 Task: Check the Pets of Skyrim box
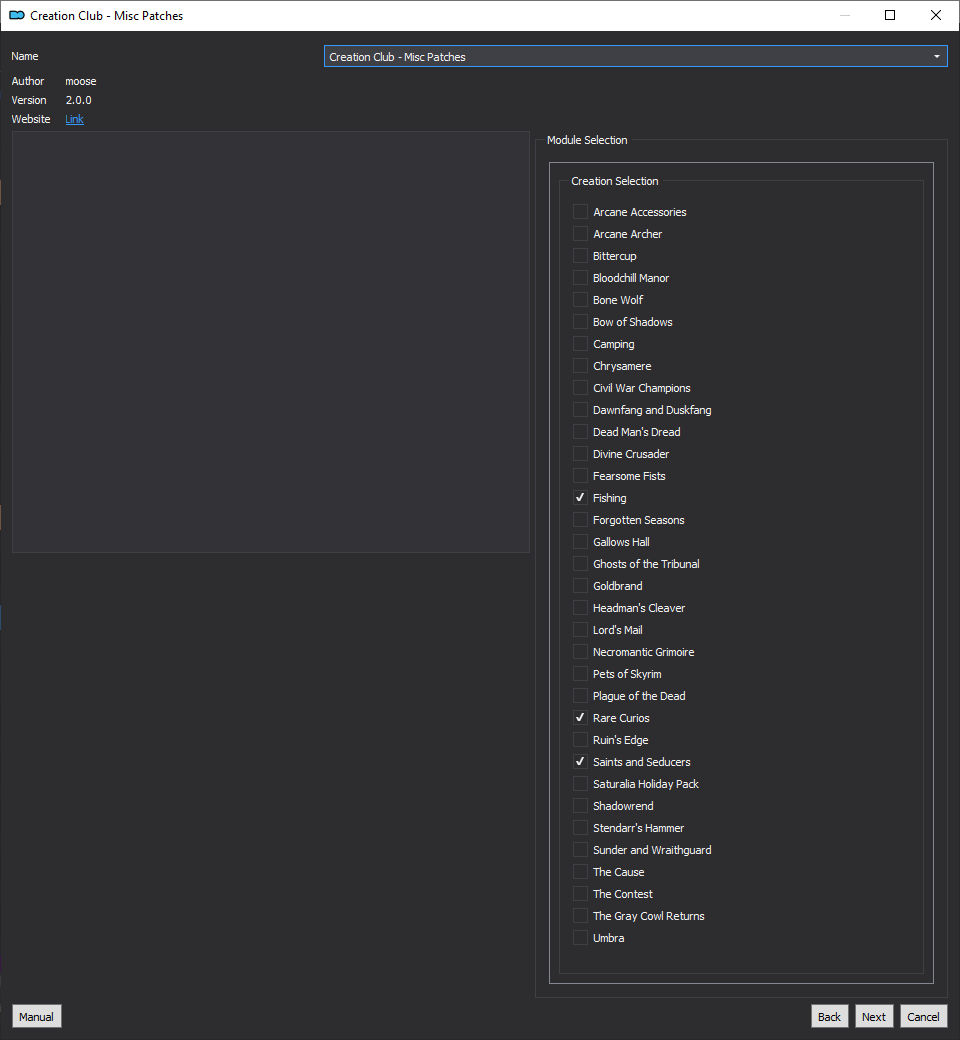tap(580, 674)
